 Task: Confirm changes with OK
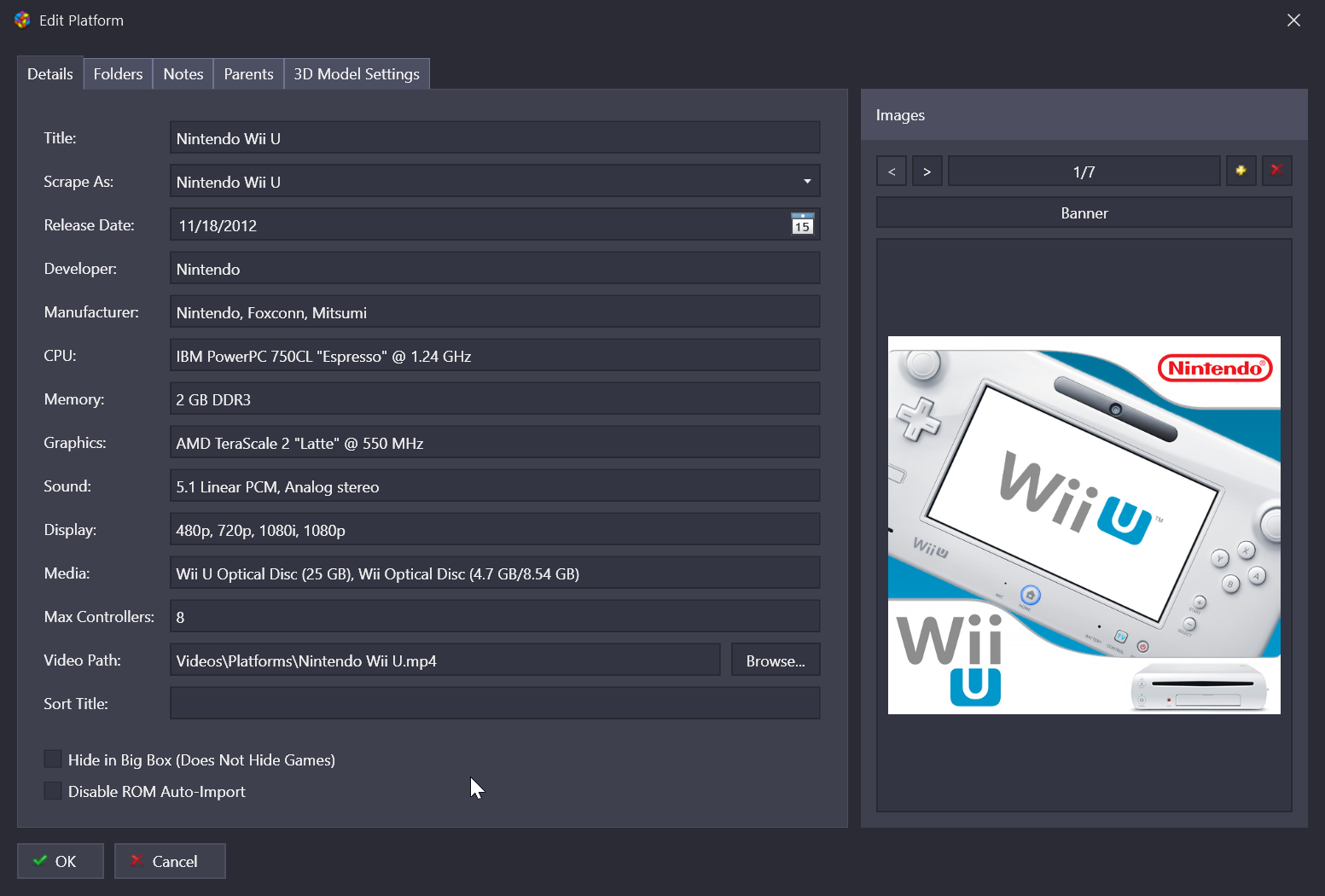tap(60, 861)
